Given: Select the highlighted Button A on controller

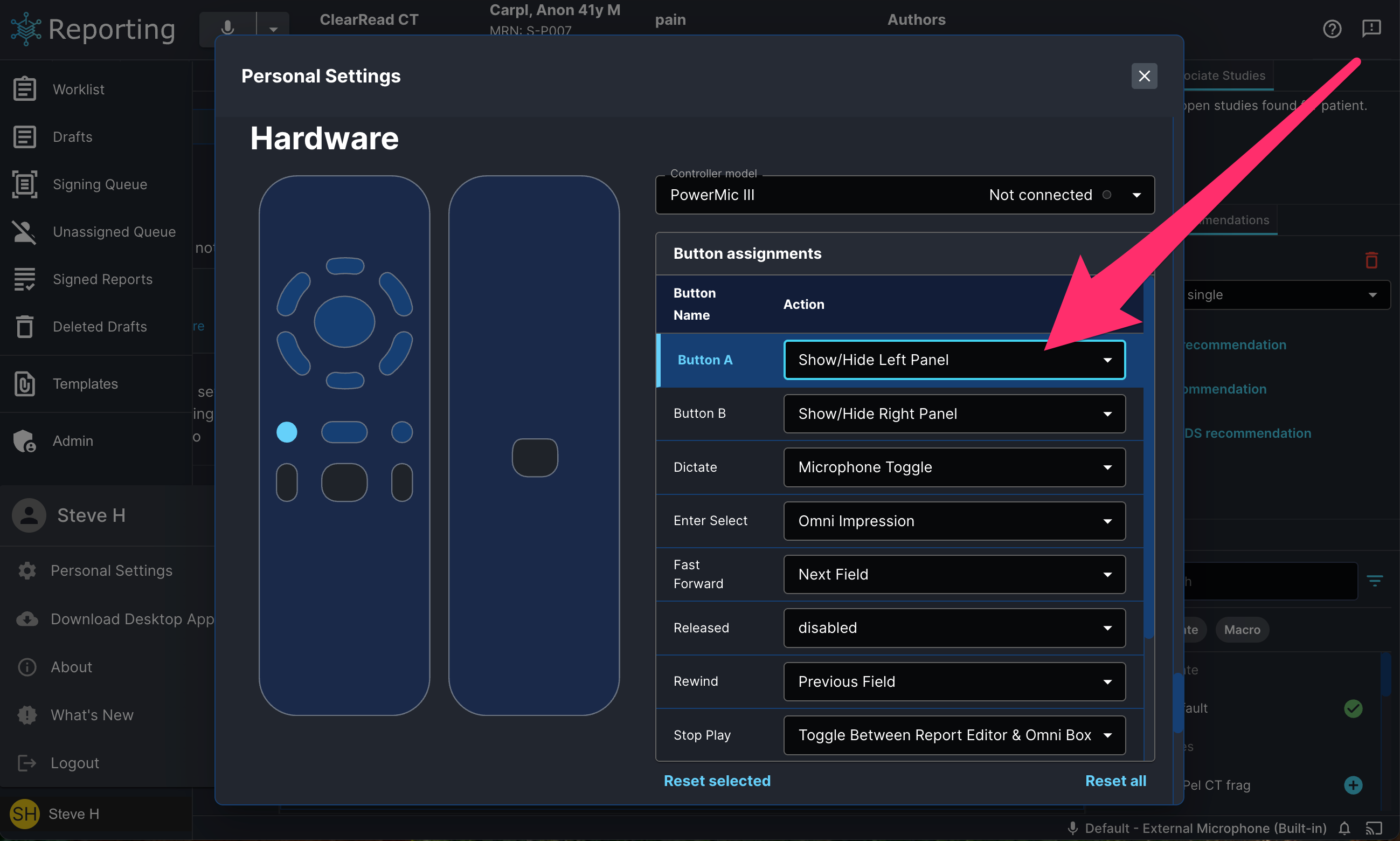Looking at the screenshot, I should point(287,432).
